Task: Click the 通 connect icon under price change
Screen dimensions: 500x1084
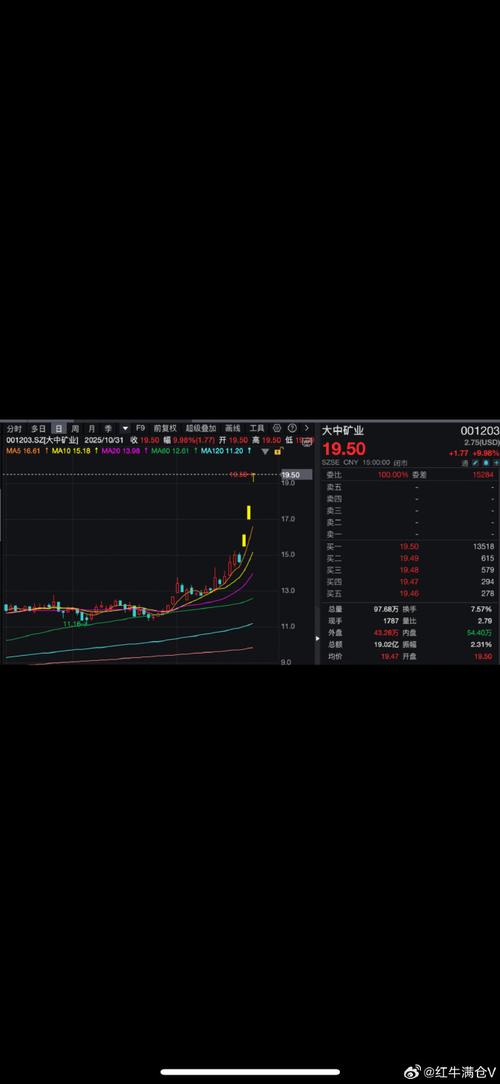Action: pyautogui.click(x=466, y=462)
